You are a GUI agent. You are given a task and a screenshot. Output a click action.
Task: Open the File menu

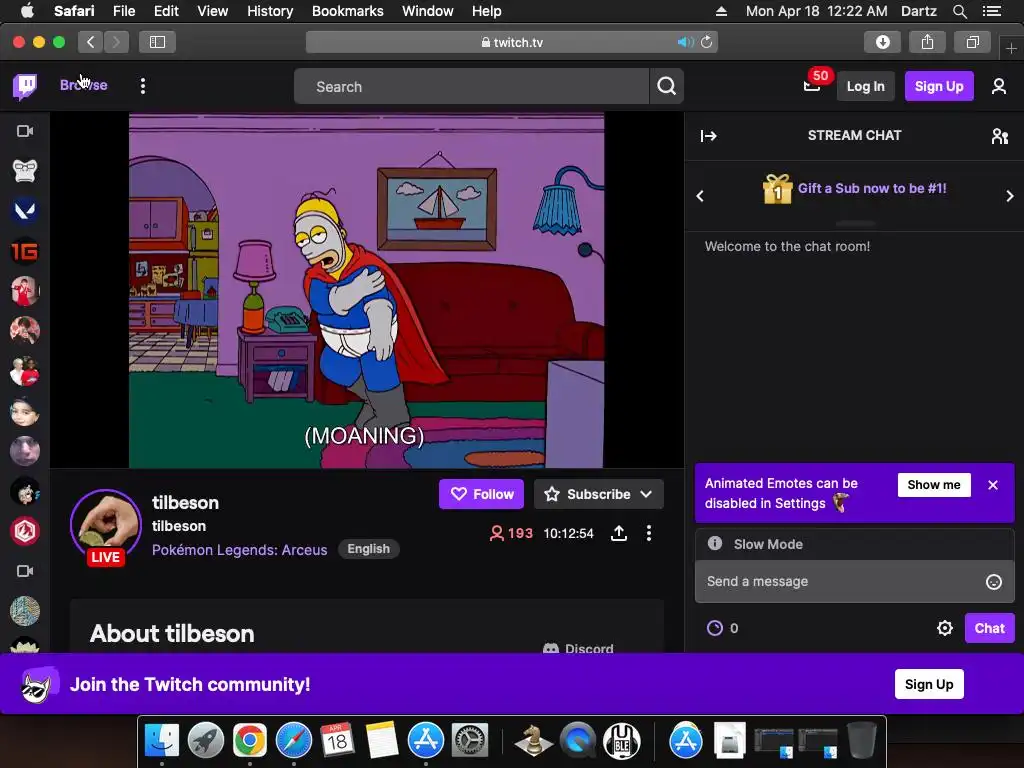[123, 11]
